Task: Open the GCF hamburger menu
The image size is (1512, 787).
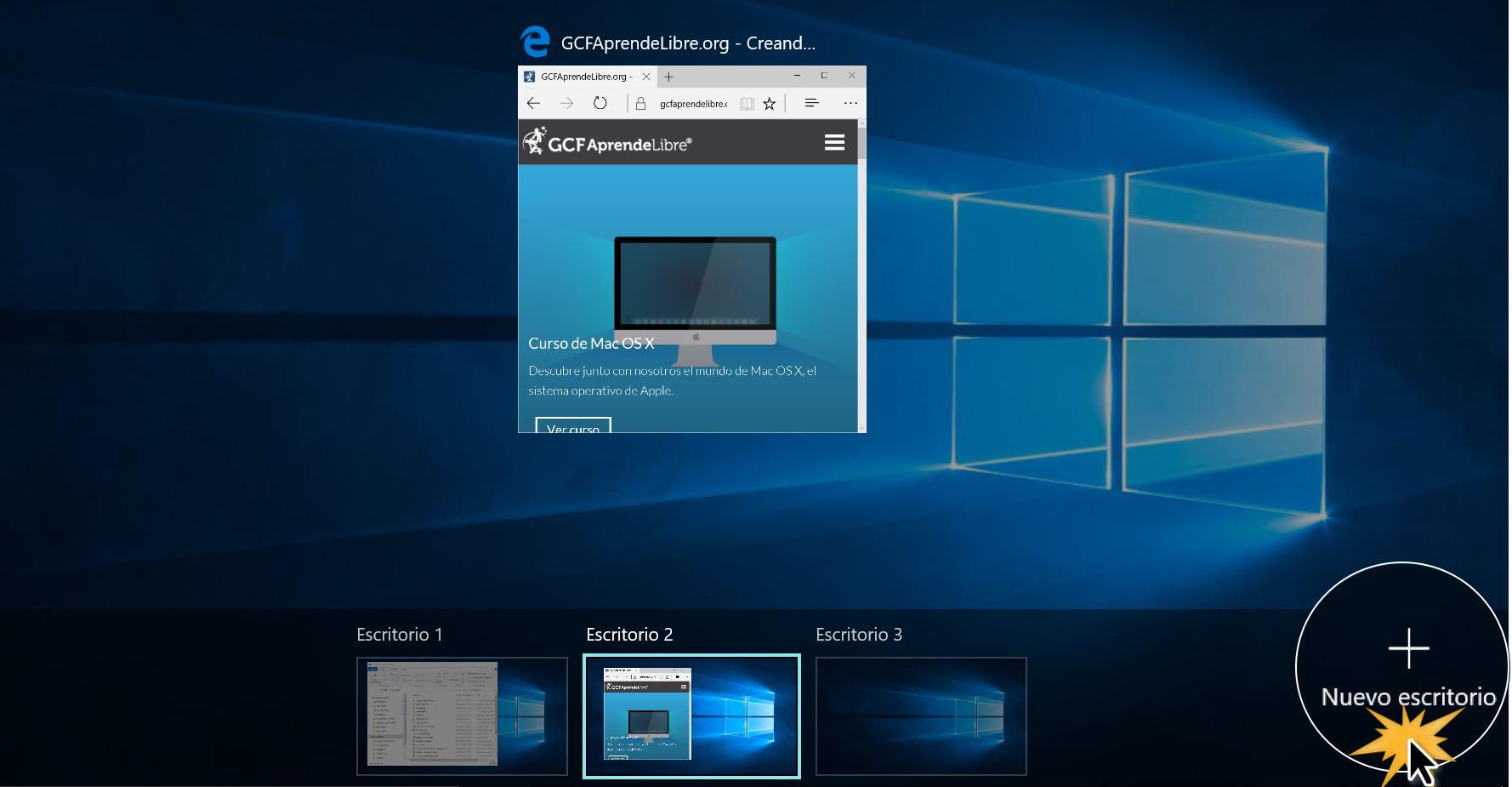Action: (834, 142)
